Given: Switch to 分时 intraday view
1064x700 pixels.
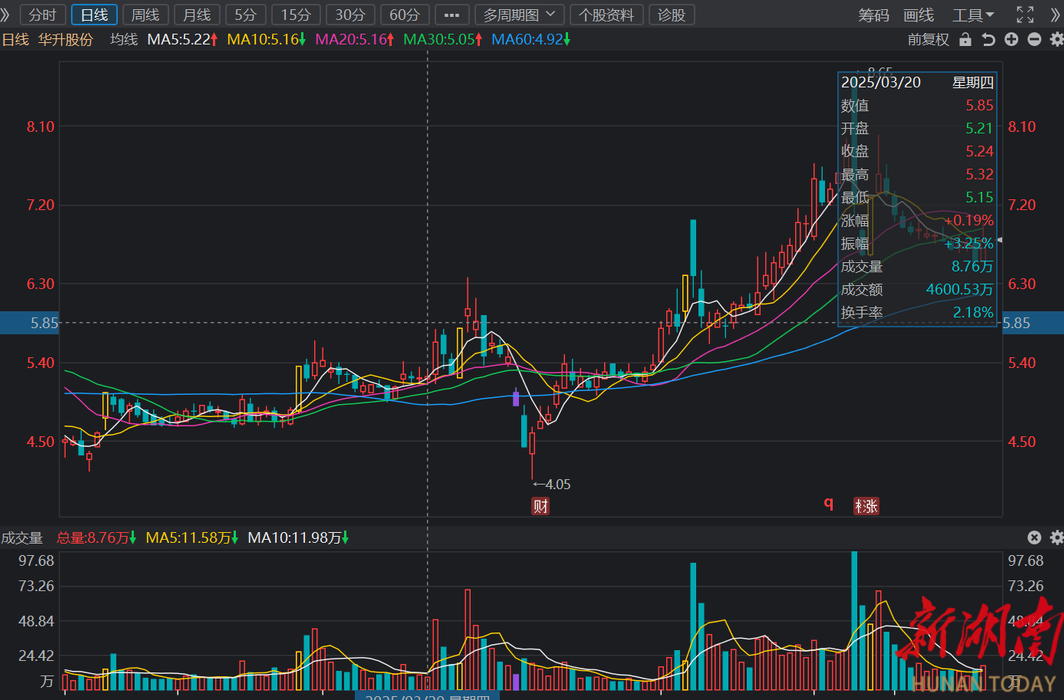Looking at the screenshot, I should 42,14.
